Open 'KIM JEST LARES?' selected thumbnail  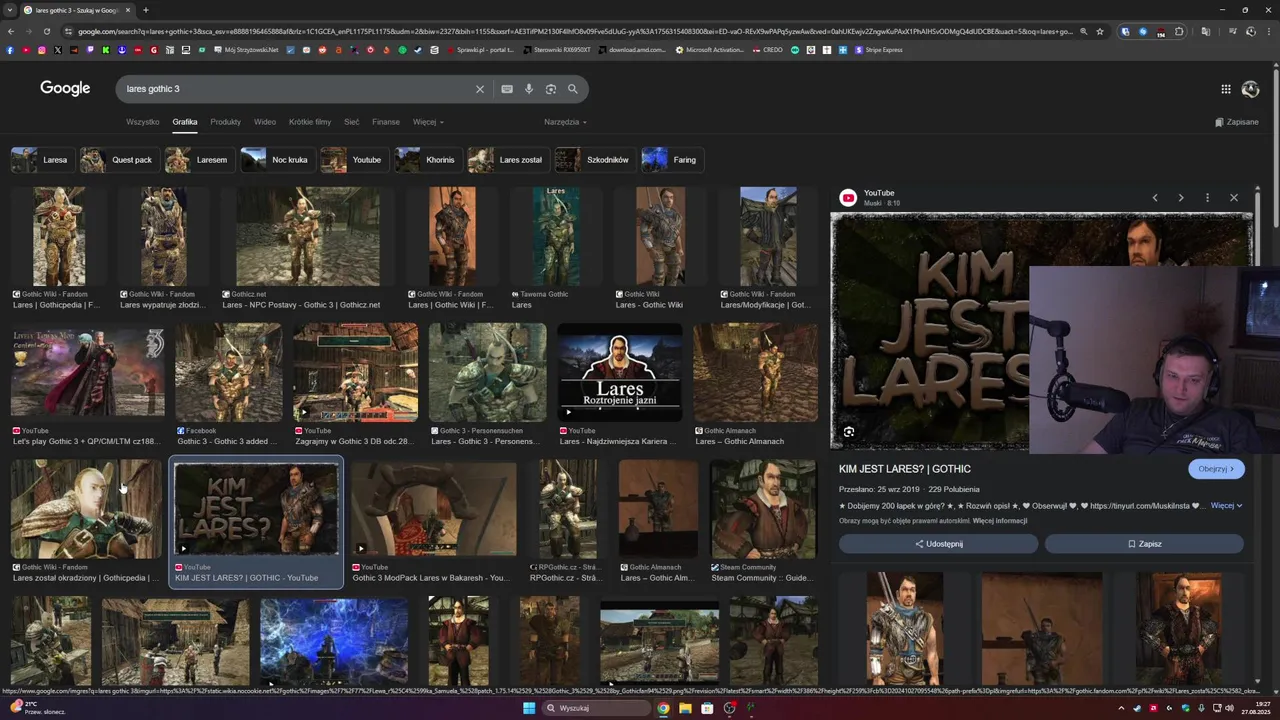[256, 510]
